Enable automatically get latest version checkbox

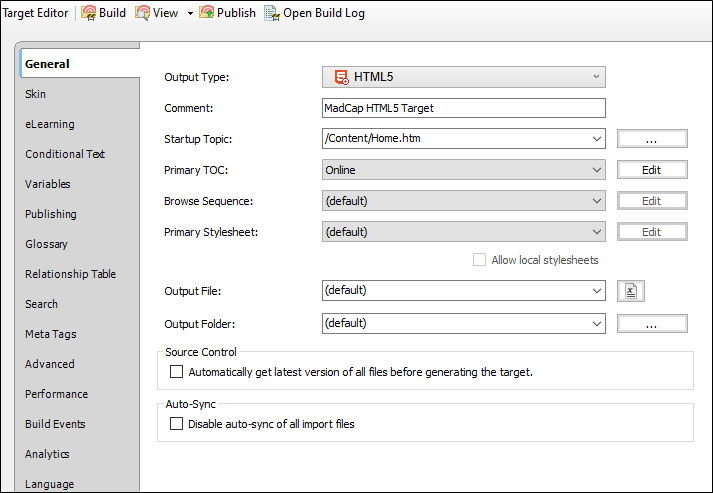pos(176,372)
